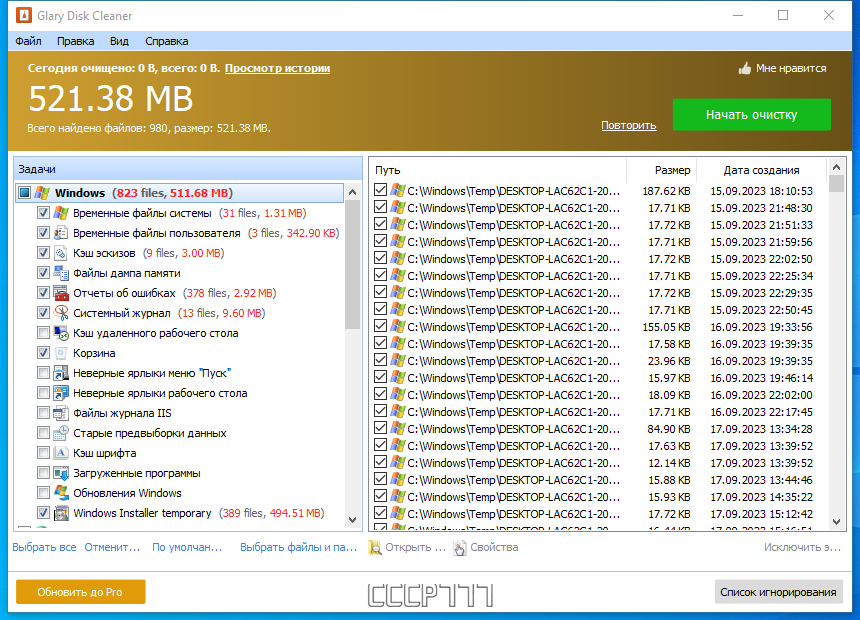Image resolution: width=860 pixels, height=620 pixels.
Task: Open Правка menu
Action: pos(75,41)
